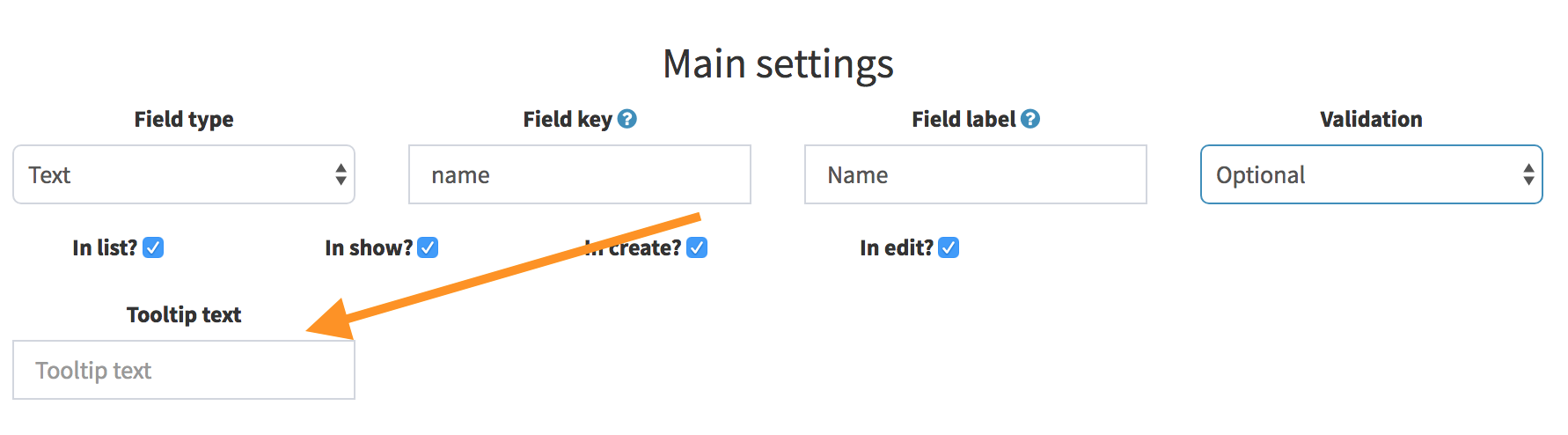
Task: Focus the Field label input containing Name
Action: 976,174
